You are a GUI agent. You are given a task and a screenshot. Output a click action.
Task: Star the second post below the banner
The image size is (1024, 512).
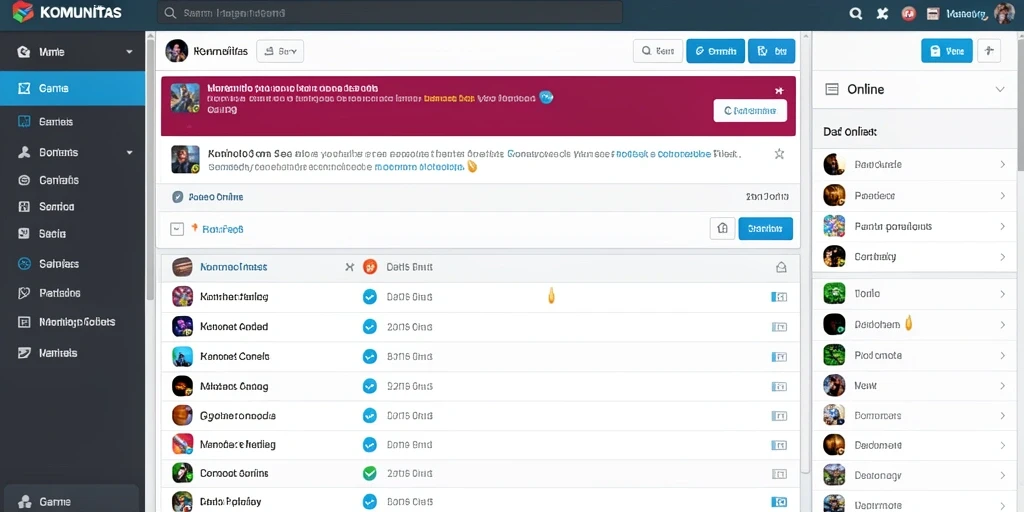pos(778,154)
